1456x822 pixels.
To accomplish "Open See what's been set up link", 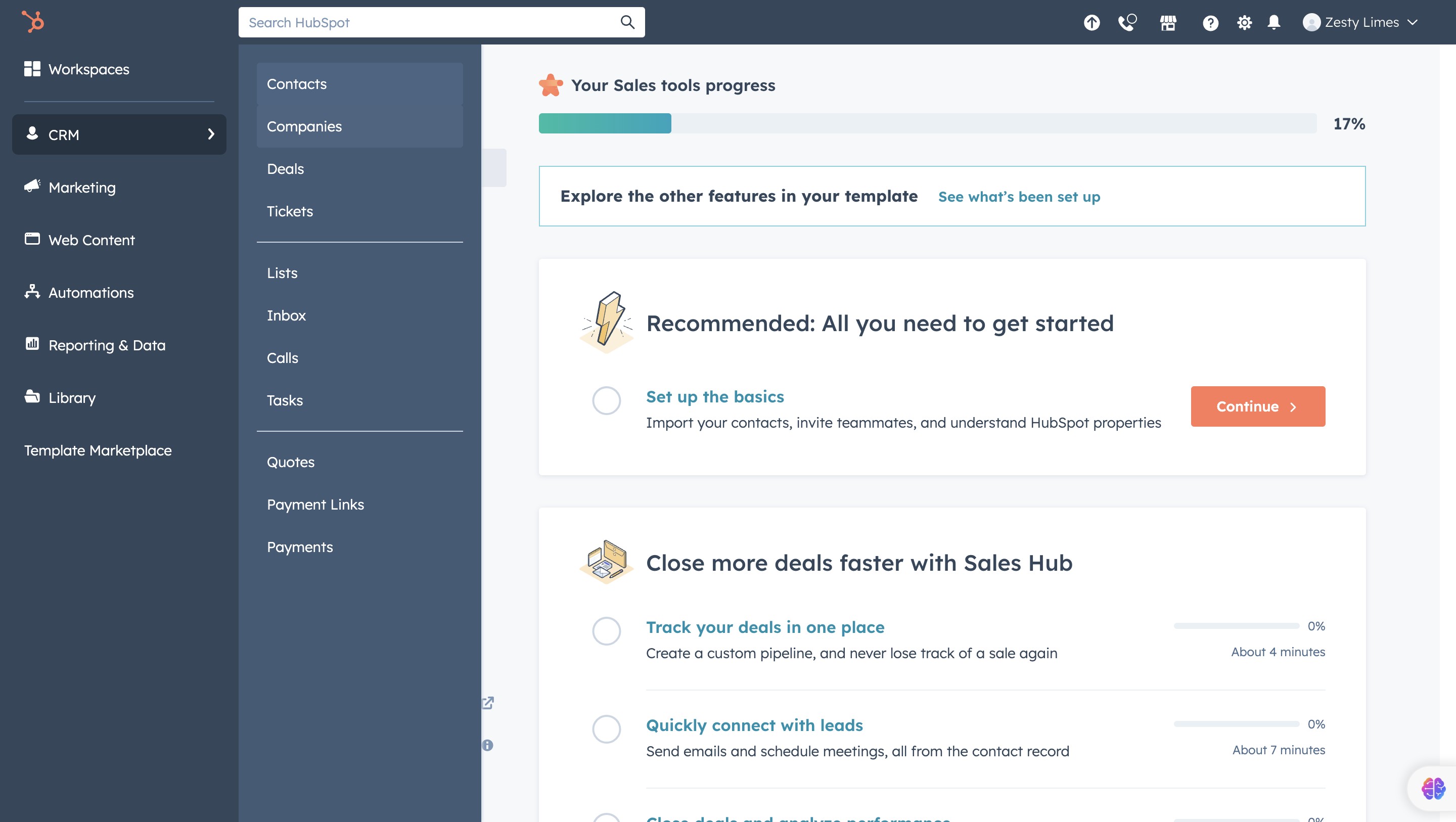I will (1019, 197).
